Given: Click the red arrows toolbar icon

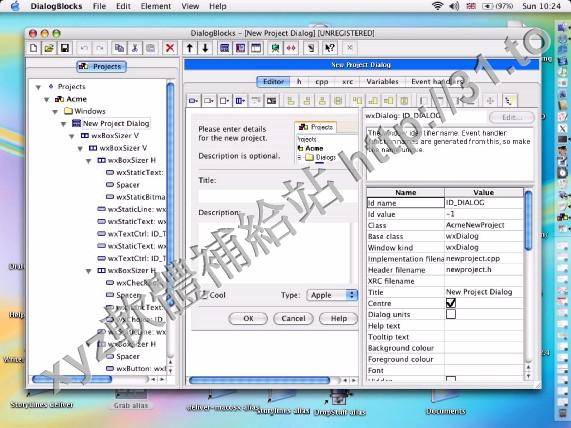Looking at the screenshot, I should pyautogui.click(x=291, y=48).
